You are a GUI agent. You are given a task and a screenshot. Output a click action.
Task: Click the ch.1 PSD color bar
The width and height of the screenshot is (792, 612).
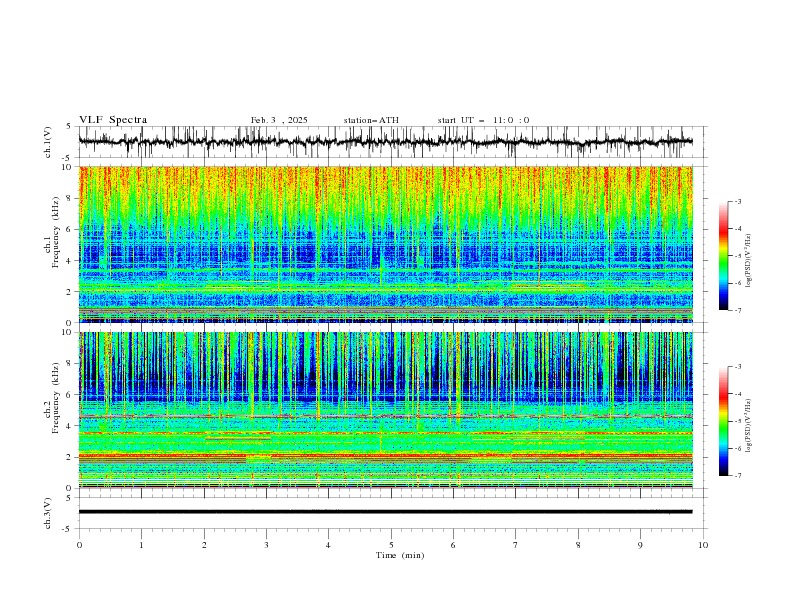point(723,256)
